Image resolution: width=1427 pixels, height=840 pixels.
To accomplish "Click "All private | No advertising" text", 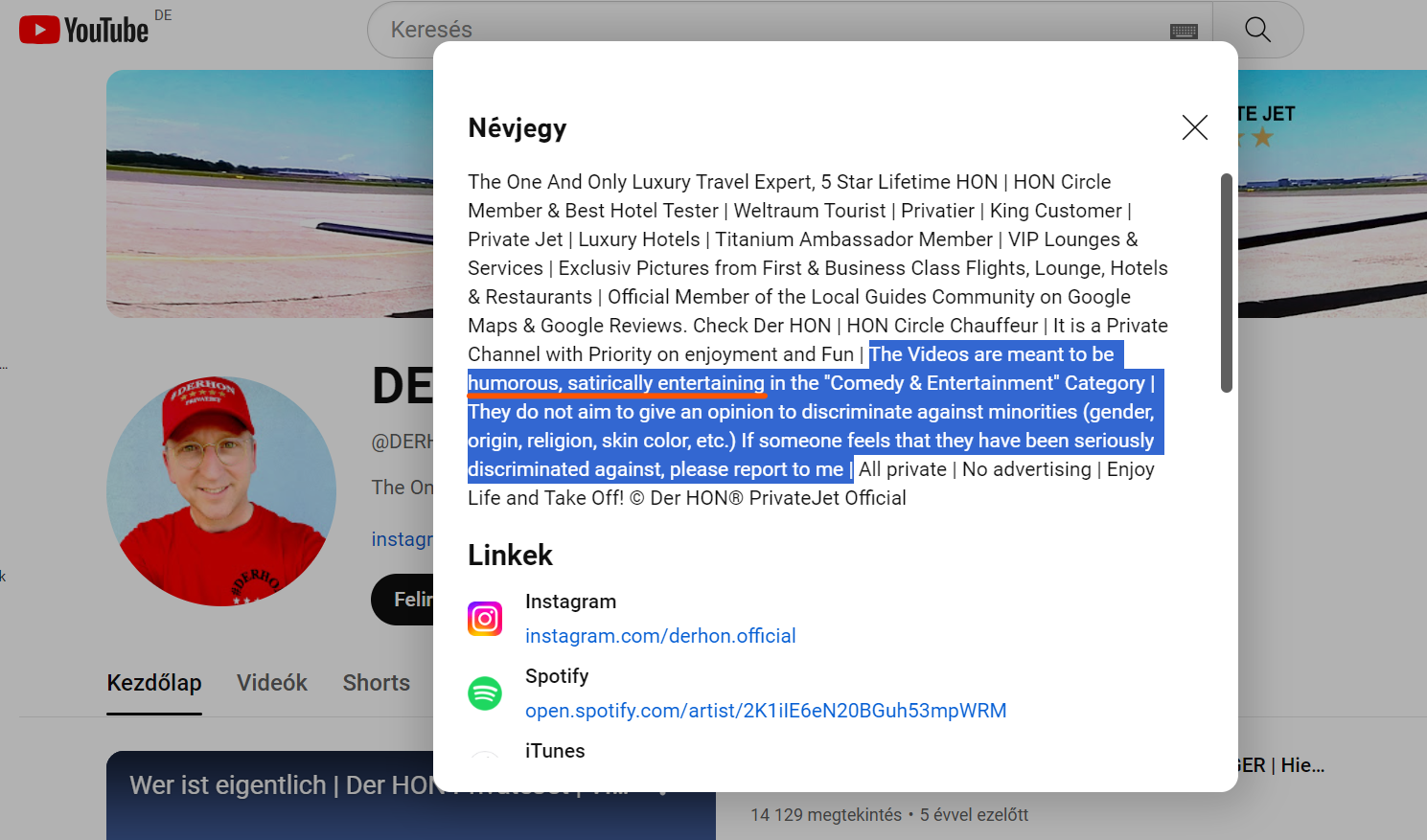I will [975, 469].
